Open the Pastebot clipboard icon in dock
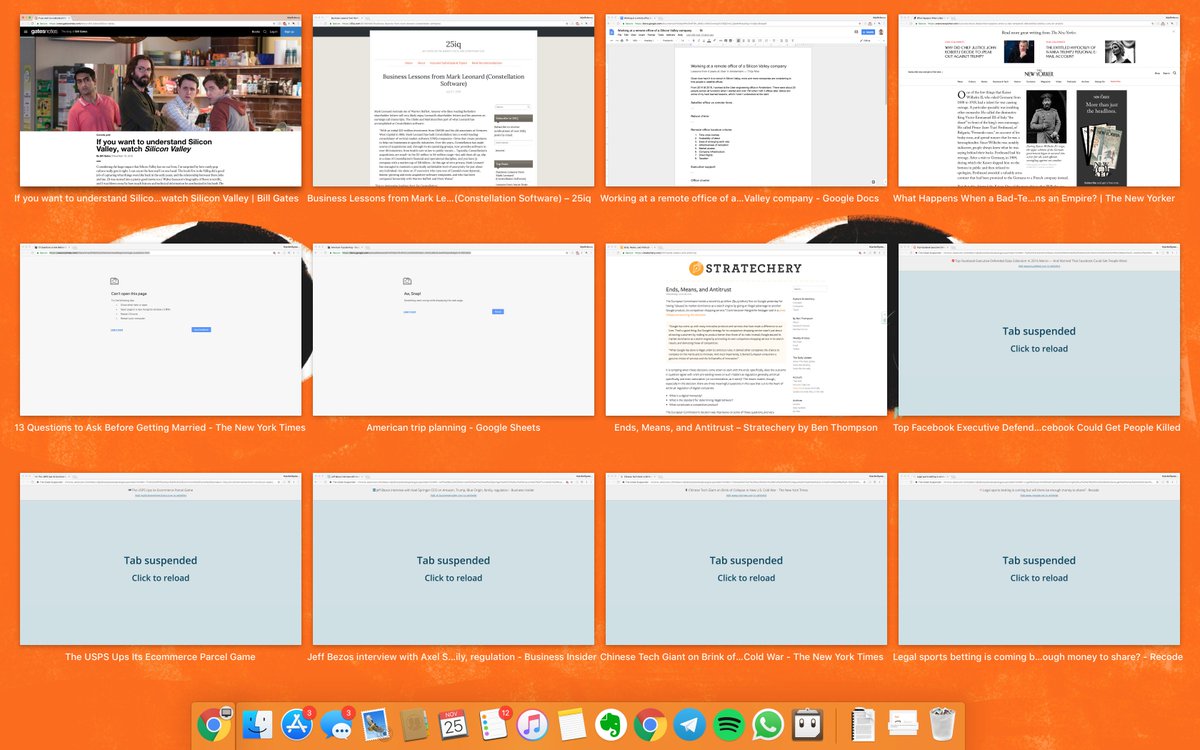 pos(806,724)
